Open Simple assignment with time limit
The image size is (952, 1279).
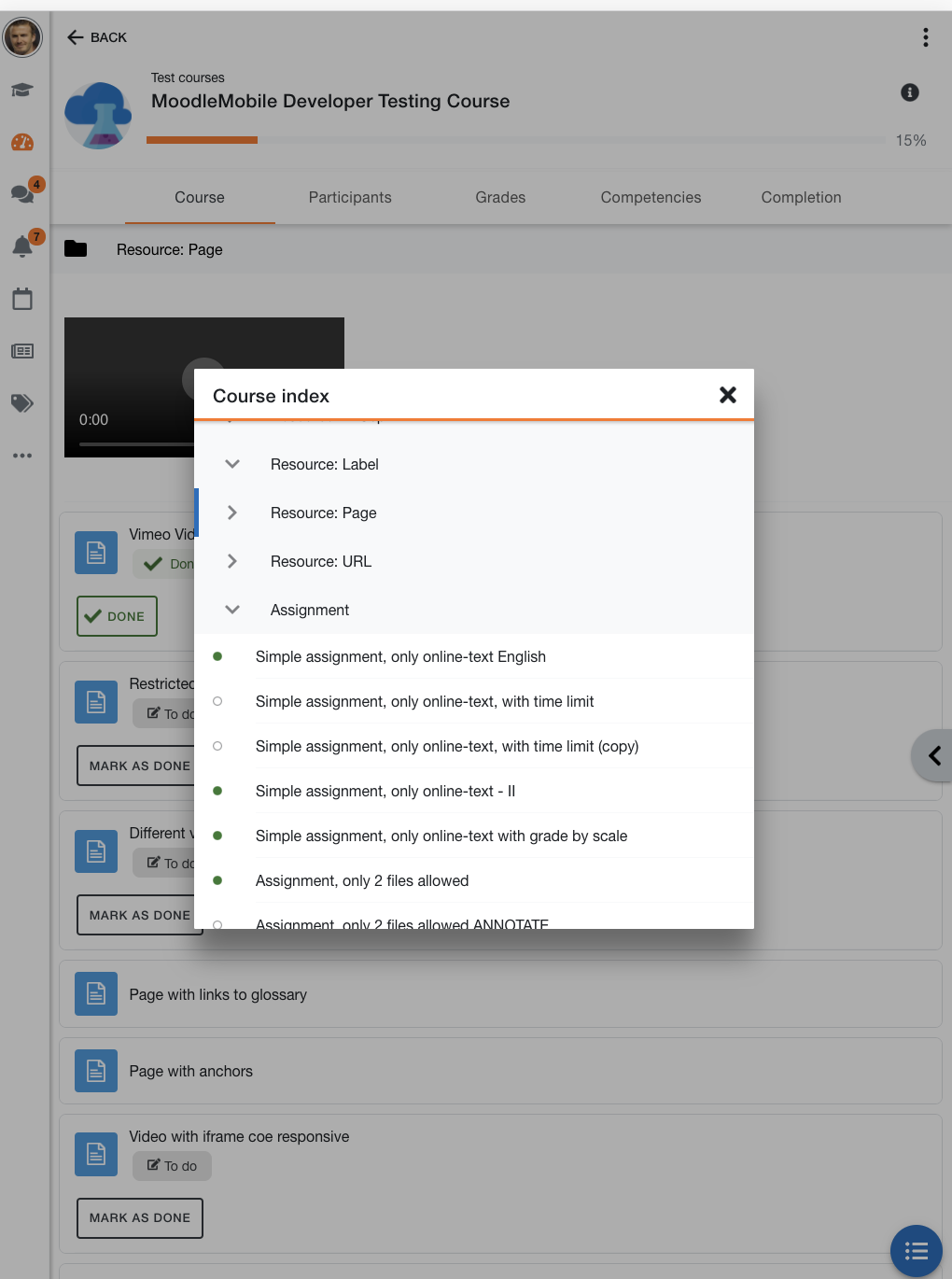pos(474,701)
